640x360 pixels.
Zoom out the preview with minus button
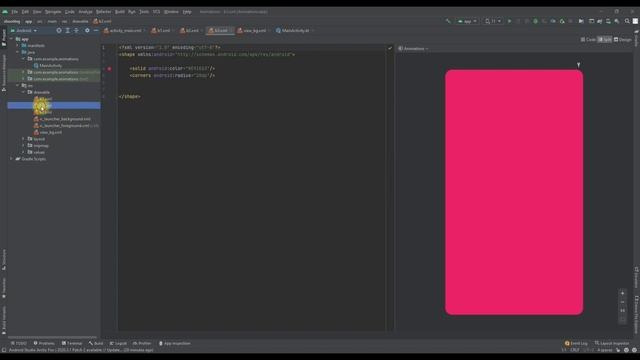pyautogui.click(x=622, y=302)
